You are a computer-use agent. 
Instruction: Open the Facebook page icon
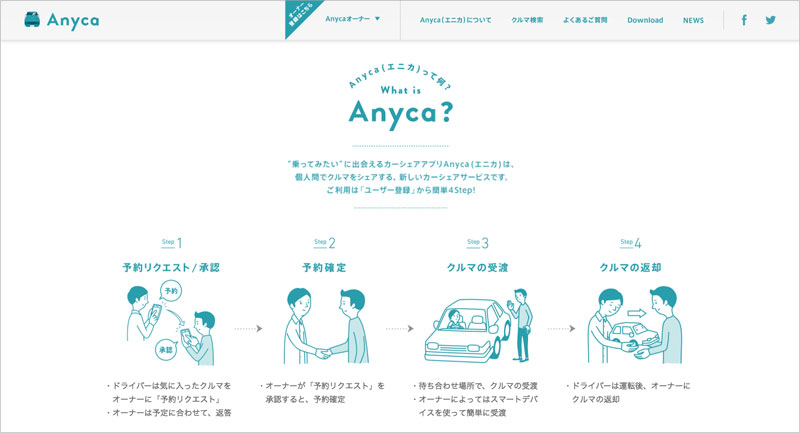pos(744,20)
